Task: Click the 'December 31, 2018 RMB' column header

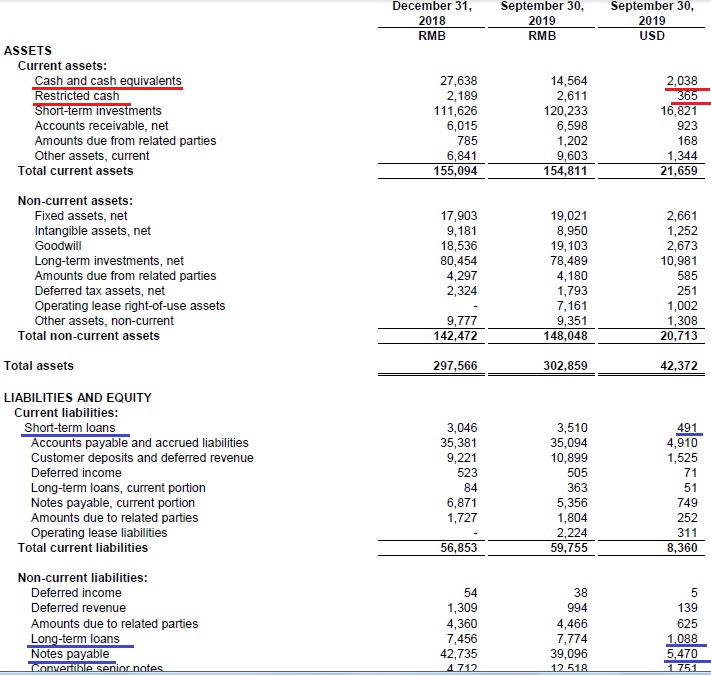Action: tap(432, 20)
